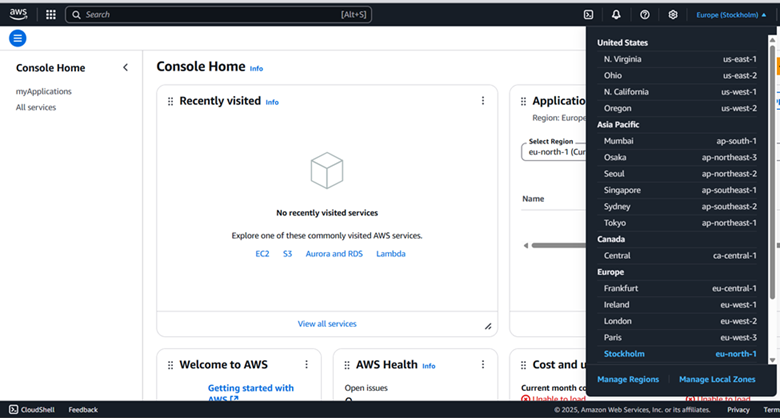The width and height of the screenshot is (780, 418).
Task: Open Recently visited widget options menu
Action: [x=483, y=101]
